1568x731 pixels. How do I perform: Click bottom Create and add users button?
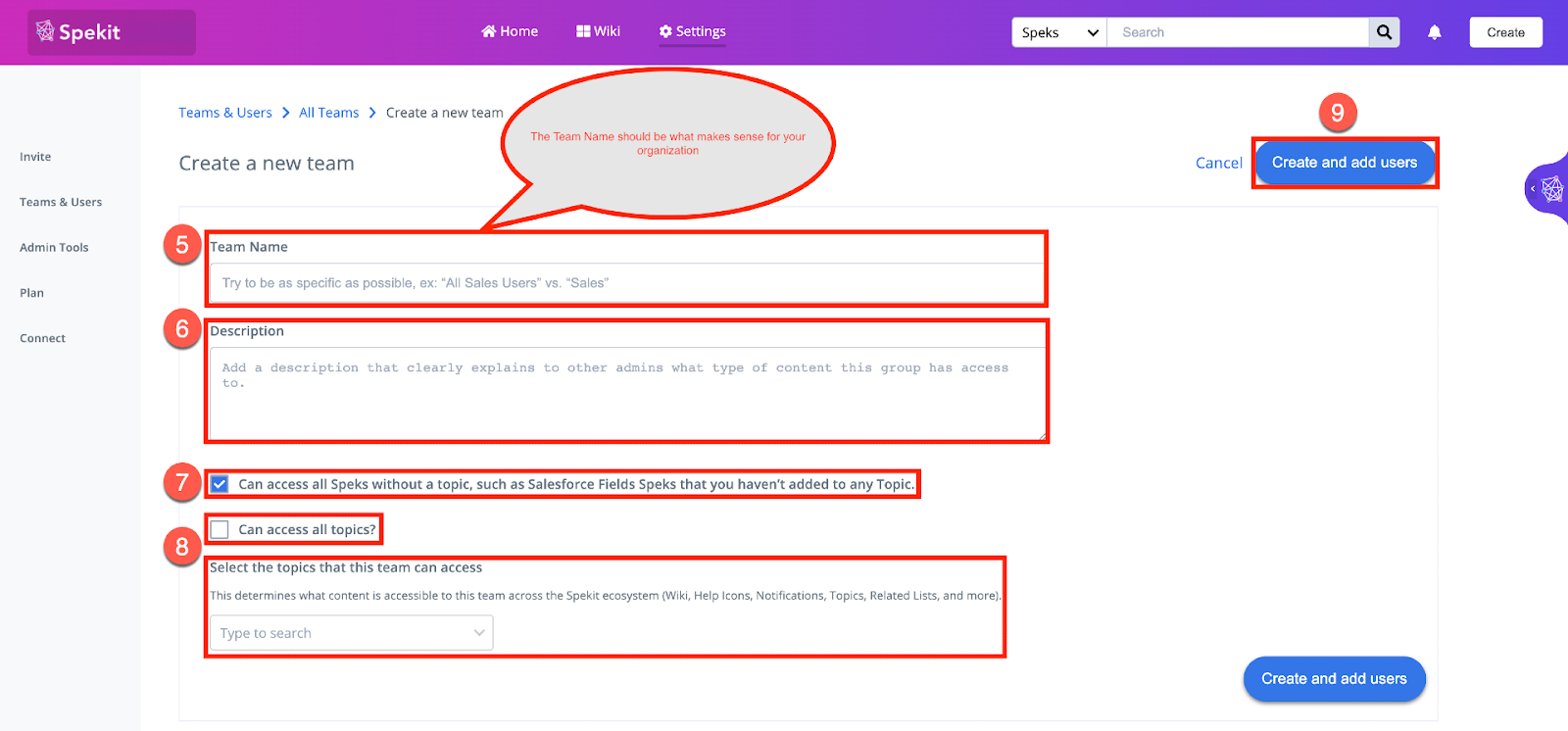point(1334,679)
